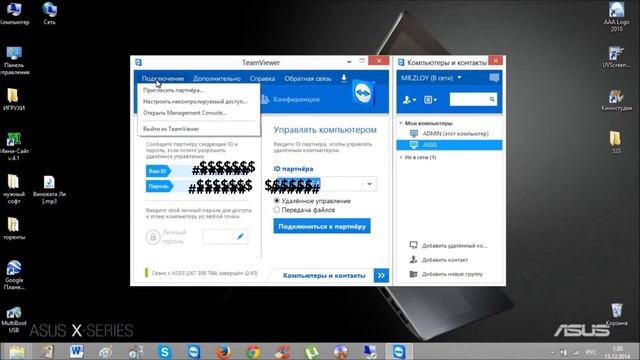The width and height of the screenshot is (640, 360).
Task: Select the нужный софт folder on desktop
Action: (x=14, y=189)
